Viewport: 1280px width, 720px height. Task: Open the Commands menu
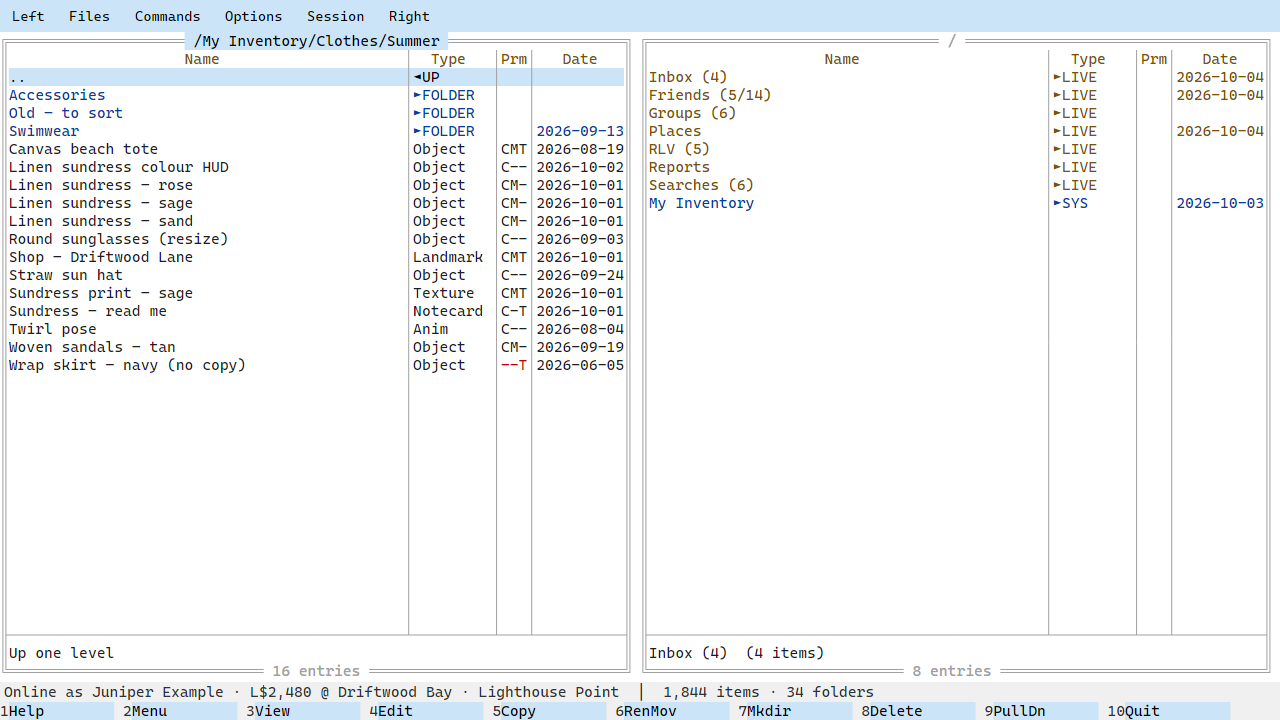pyautogui.click(x=167, y=16)
